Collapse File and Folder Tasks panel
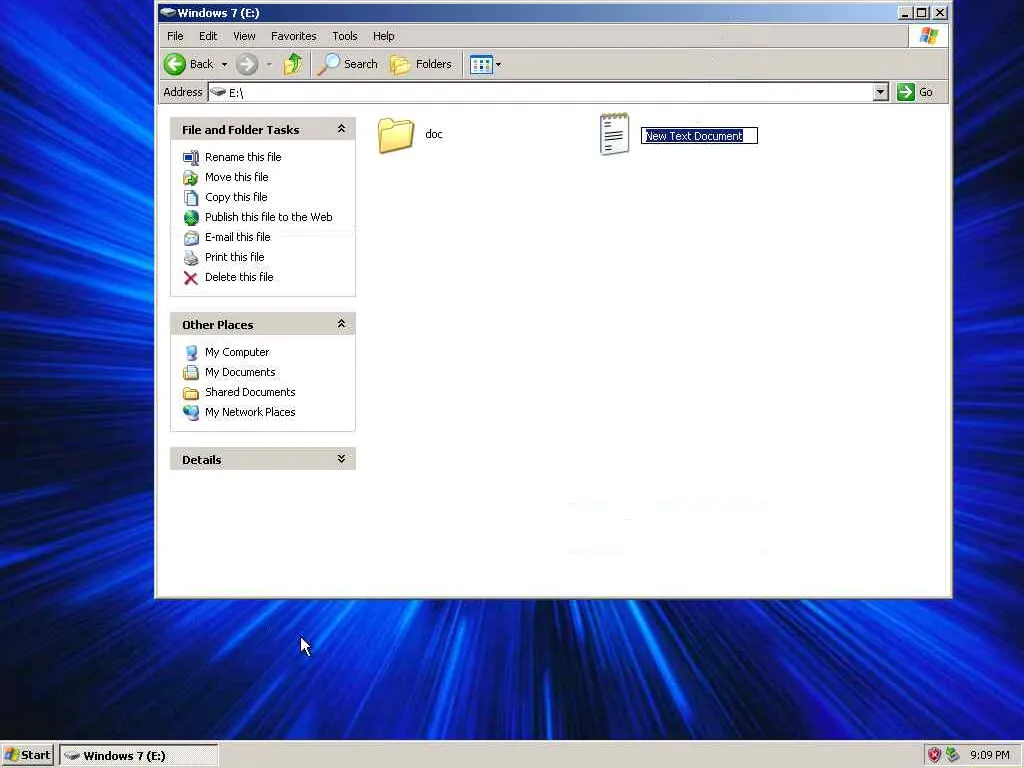The height and width of the screenshot is (768, 1024). [341, 129]
